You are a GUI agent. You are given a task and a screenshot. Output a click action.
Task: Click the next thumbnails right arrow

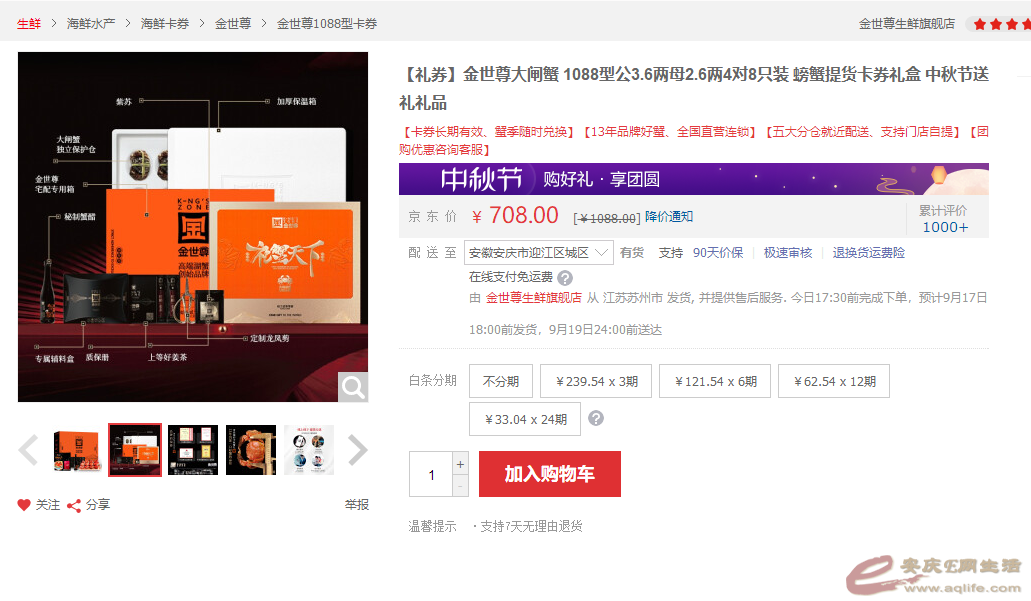pos(357,450)
